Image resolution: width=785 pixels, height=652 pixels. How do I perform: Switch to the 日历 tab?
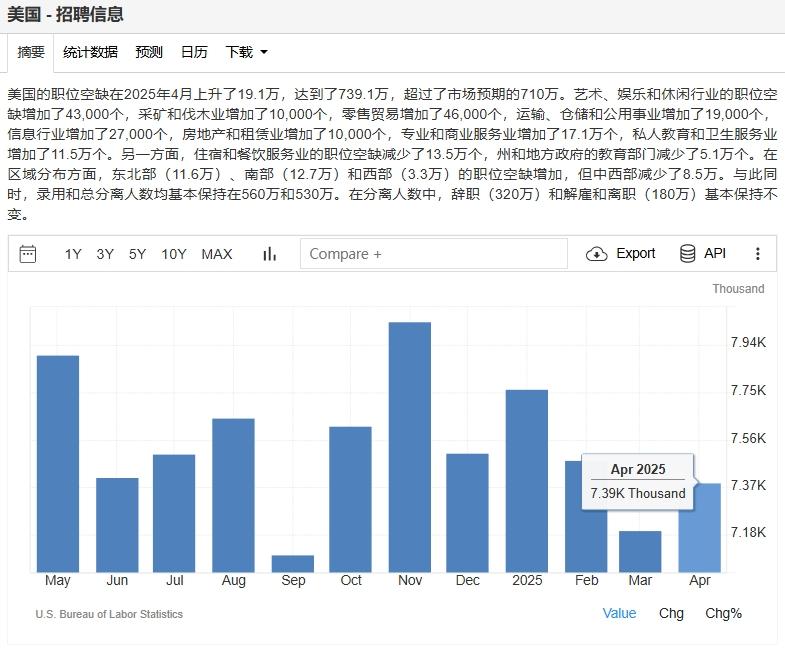pyautogui.click(x=194, y=52)
